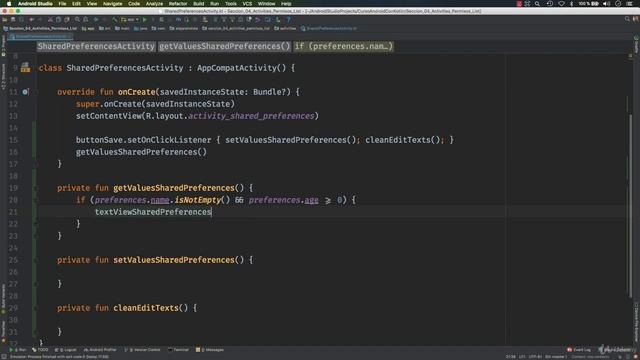Click the Open folder toolbar icon

coord(5,20)
